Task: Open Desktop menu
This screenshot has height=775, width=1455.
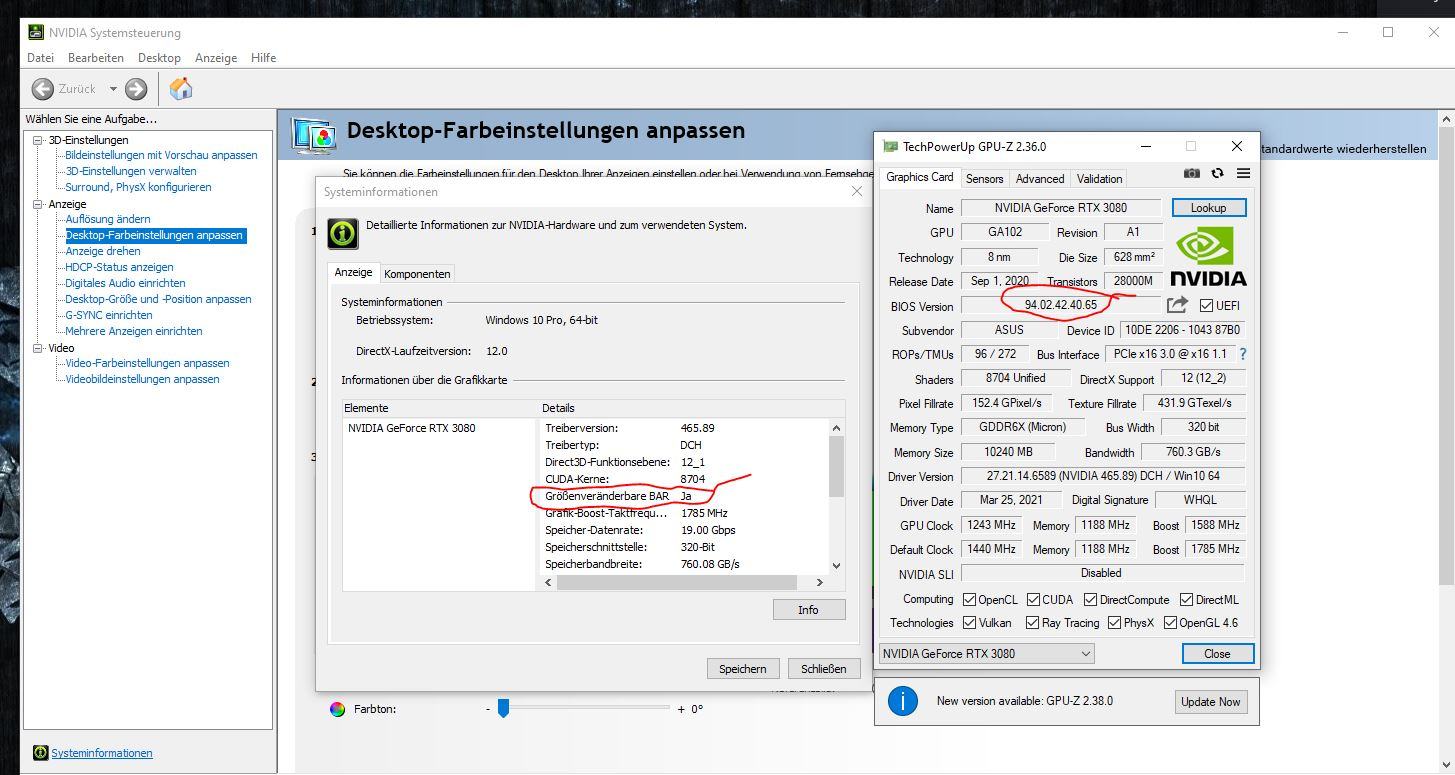Action: click(x=159, y=58)
